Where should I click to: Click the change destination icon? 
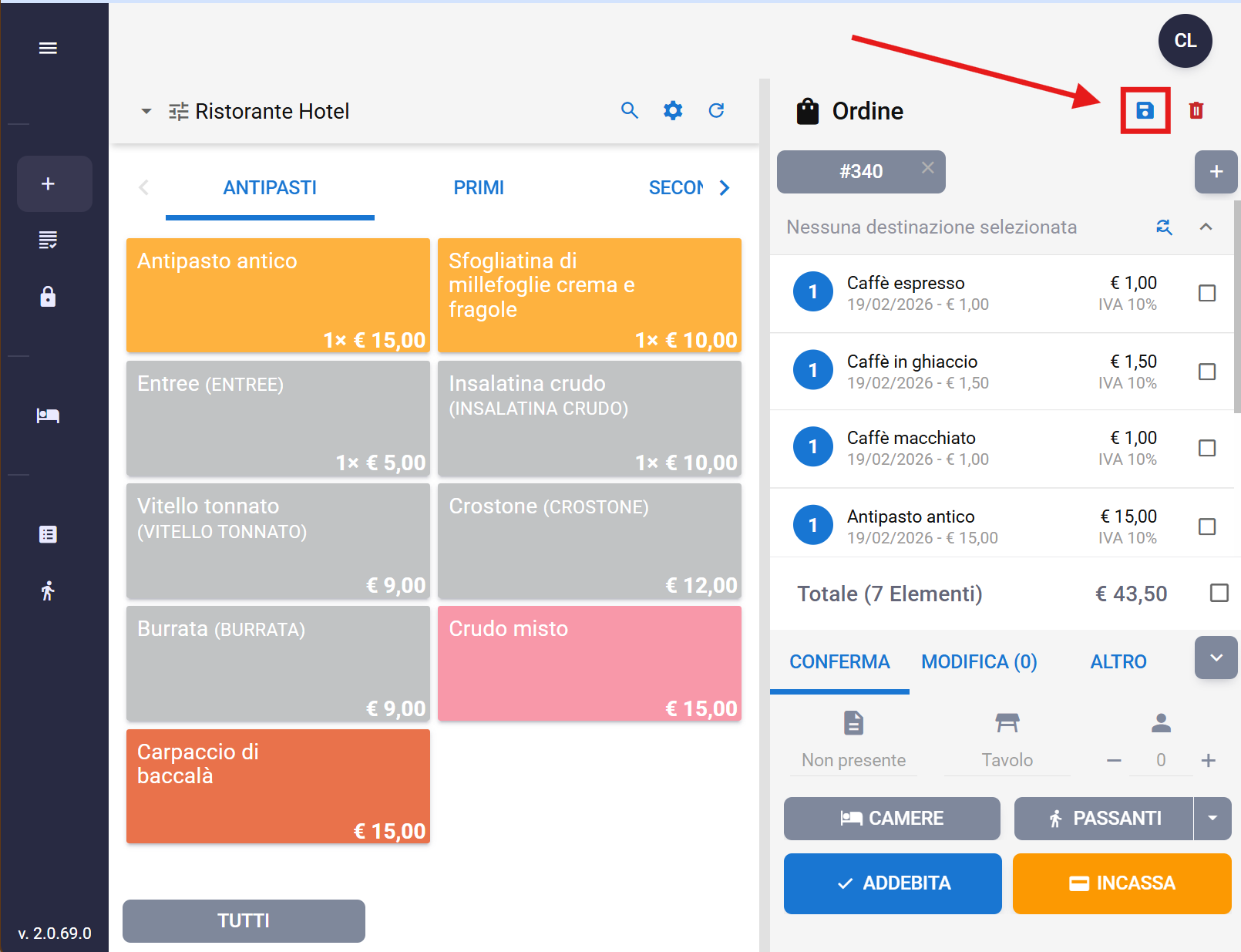click(1164, 227)
